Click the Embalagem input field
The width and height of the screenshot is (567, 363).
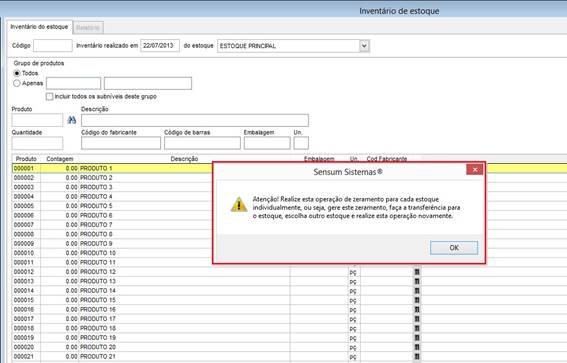tap(267, 143)
